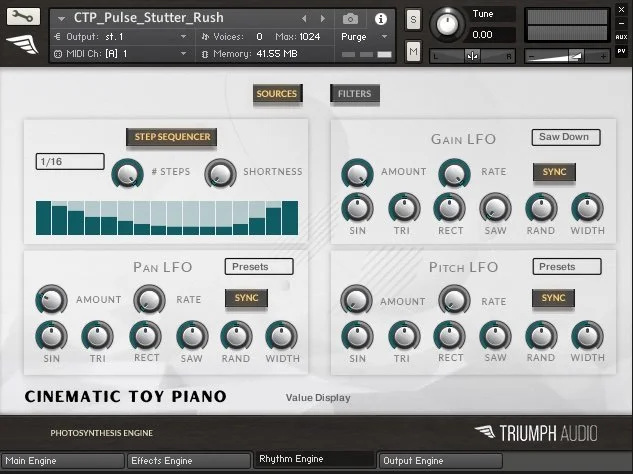Screen dimensions: 633x474
Task: Click the AUX button
Action: tap(621, 37)
